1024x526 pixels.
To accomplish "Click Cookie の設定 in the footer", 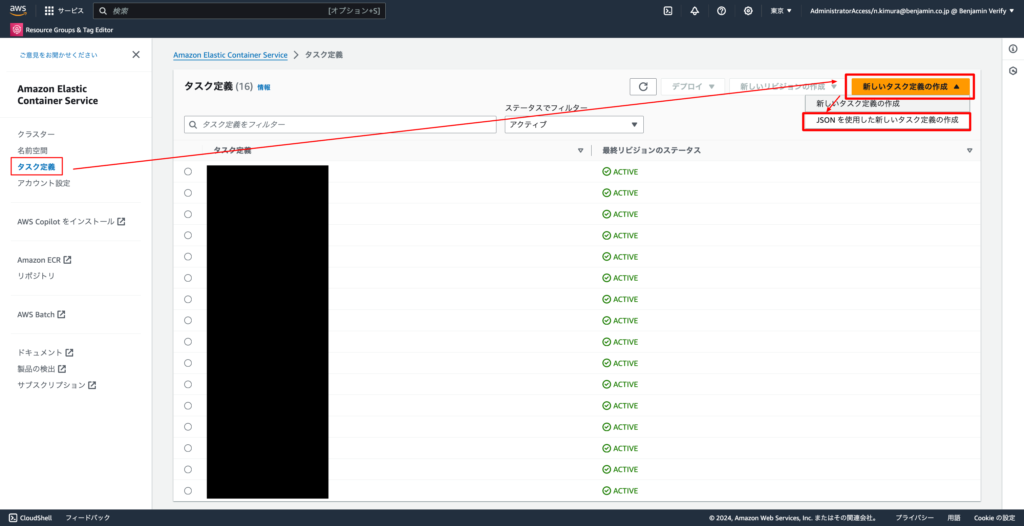I will 994,518.
